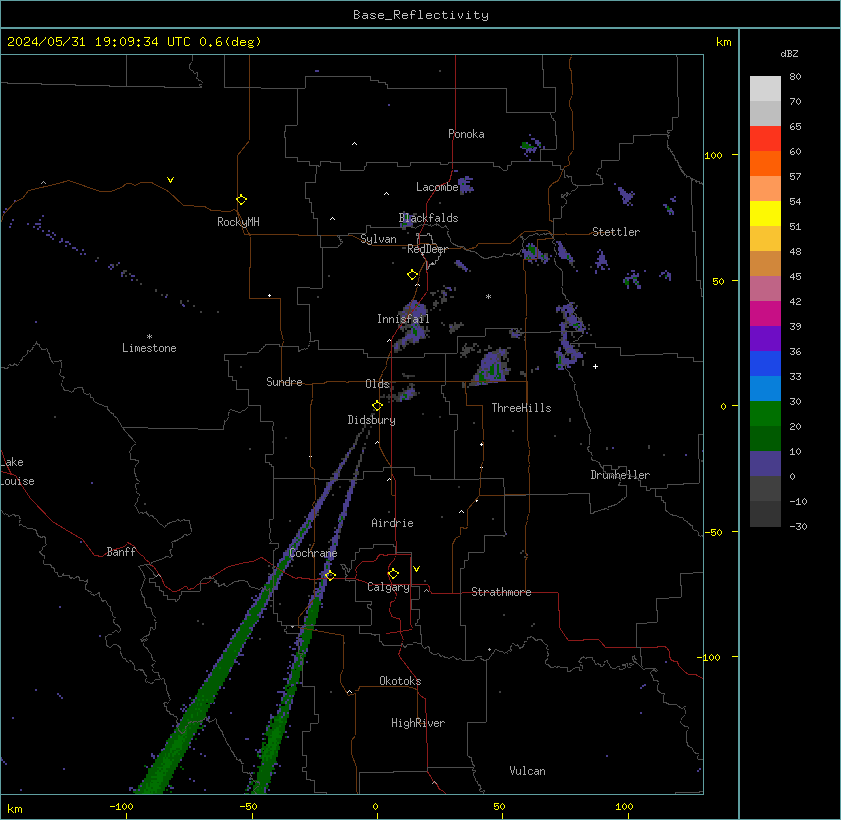Click the Calgary city label
841x820 pixels.
coord(388,587)
